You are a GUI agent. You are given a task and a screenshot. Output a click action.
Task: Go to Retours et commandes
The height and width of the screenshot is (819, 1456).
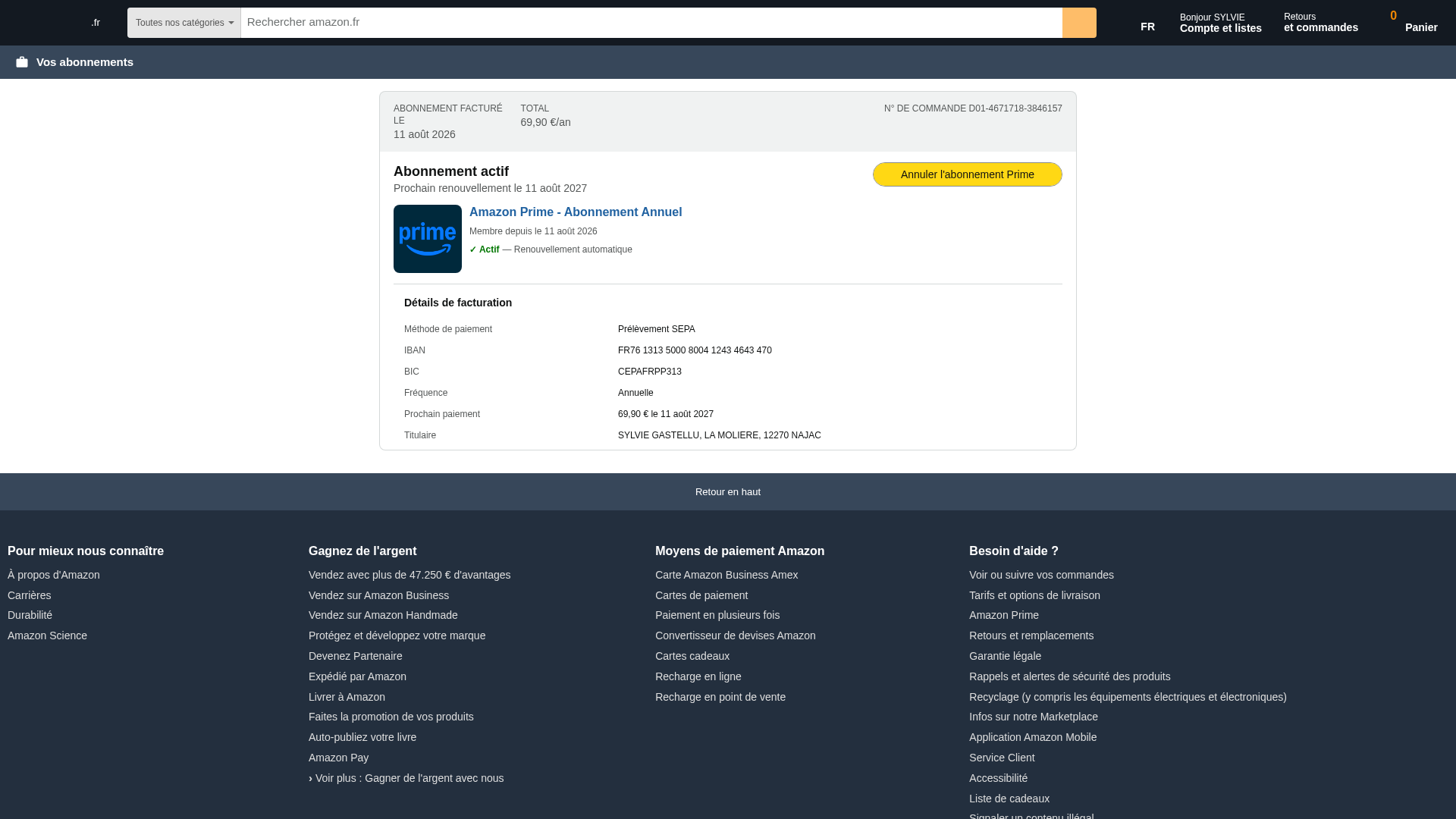(x=1321, y=22)
